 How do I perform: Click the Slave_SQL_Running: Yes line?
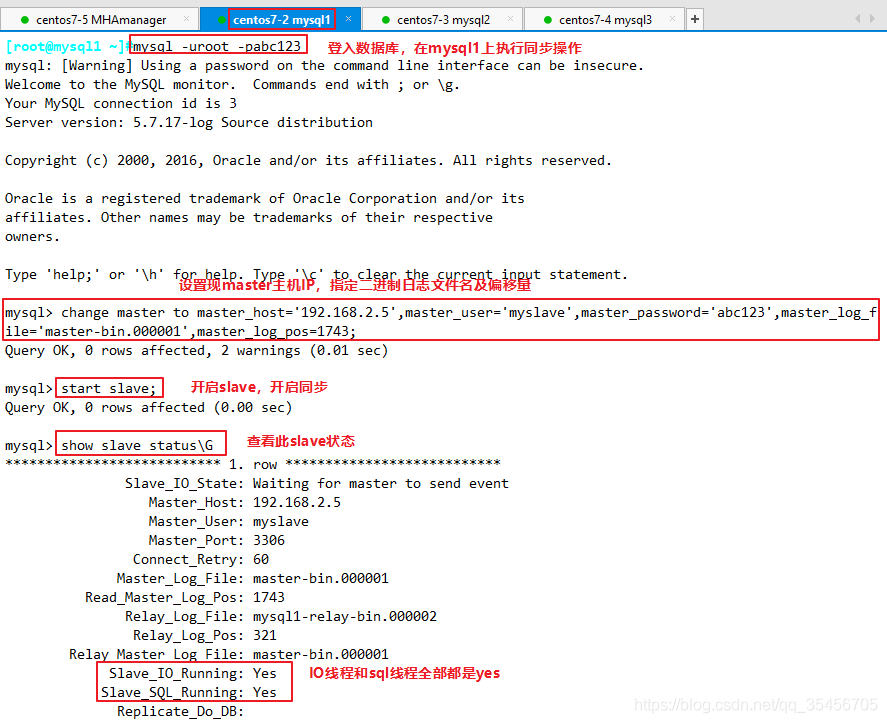point(189,692)
